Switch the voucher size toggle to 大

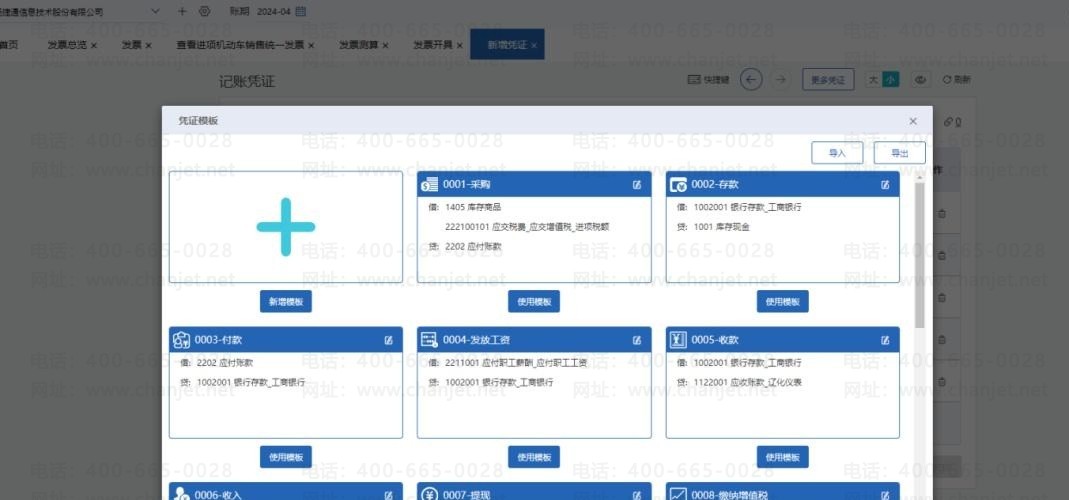coord(873,80)
